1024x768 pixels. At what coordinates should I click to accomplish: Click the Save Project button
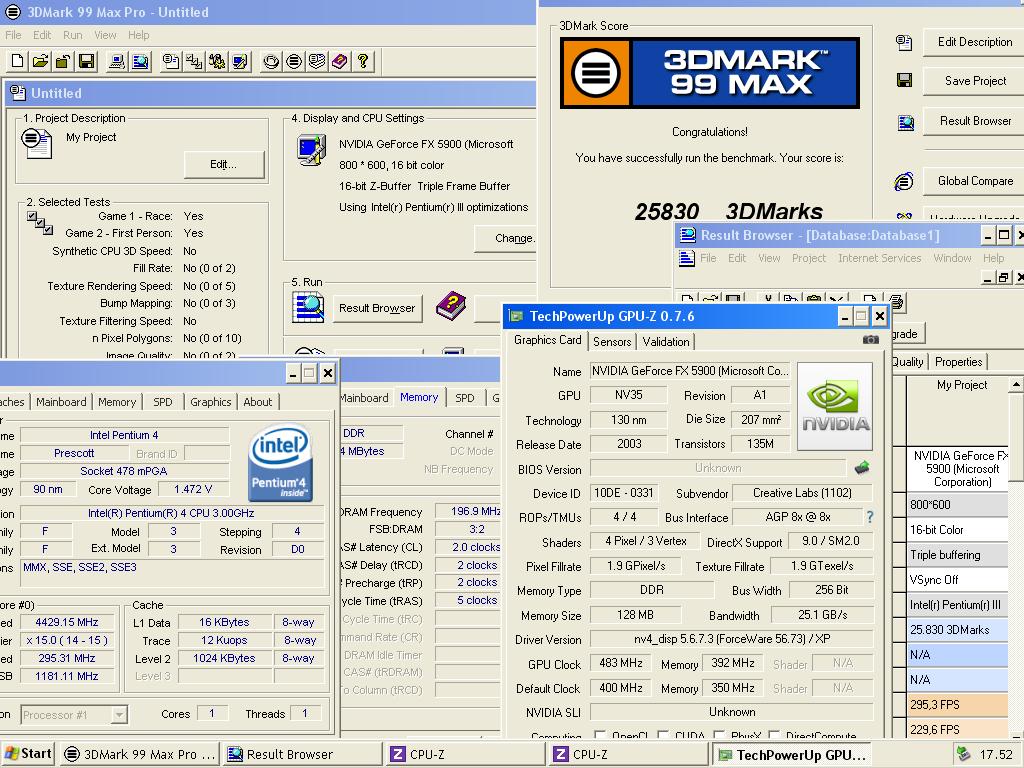click(974, 81)
